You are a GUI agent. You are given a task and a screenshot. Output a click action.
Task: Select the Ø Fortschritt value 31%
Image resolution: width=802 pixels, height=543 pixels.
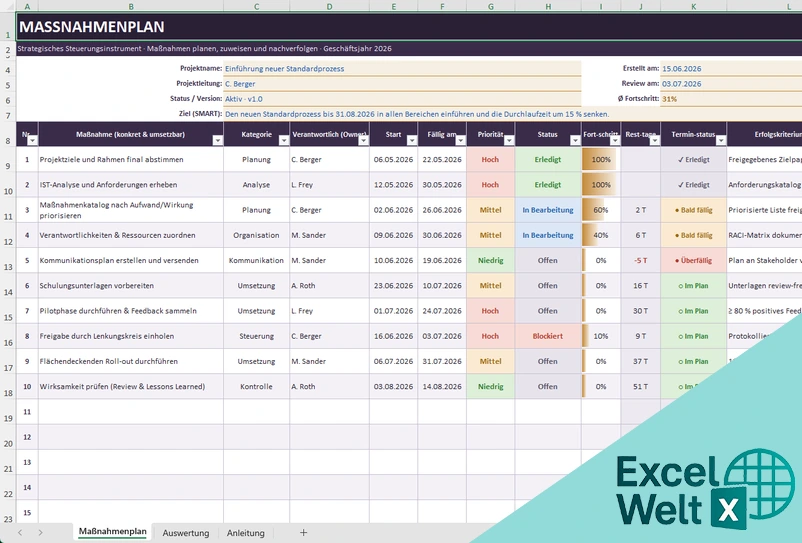(731, 99)
